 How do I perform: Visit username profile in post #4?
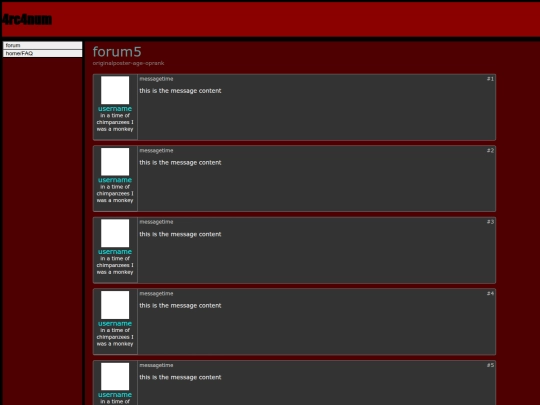tap(115, 323)
